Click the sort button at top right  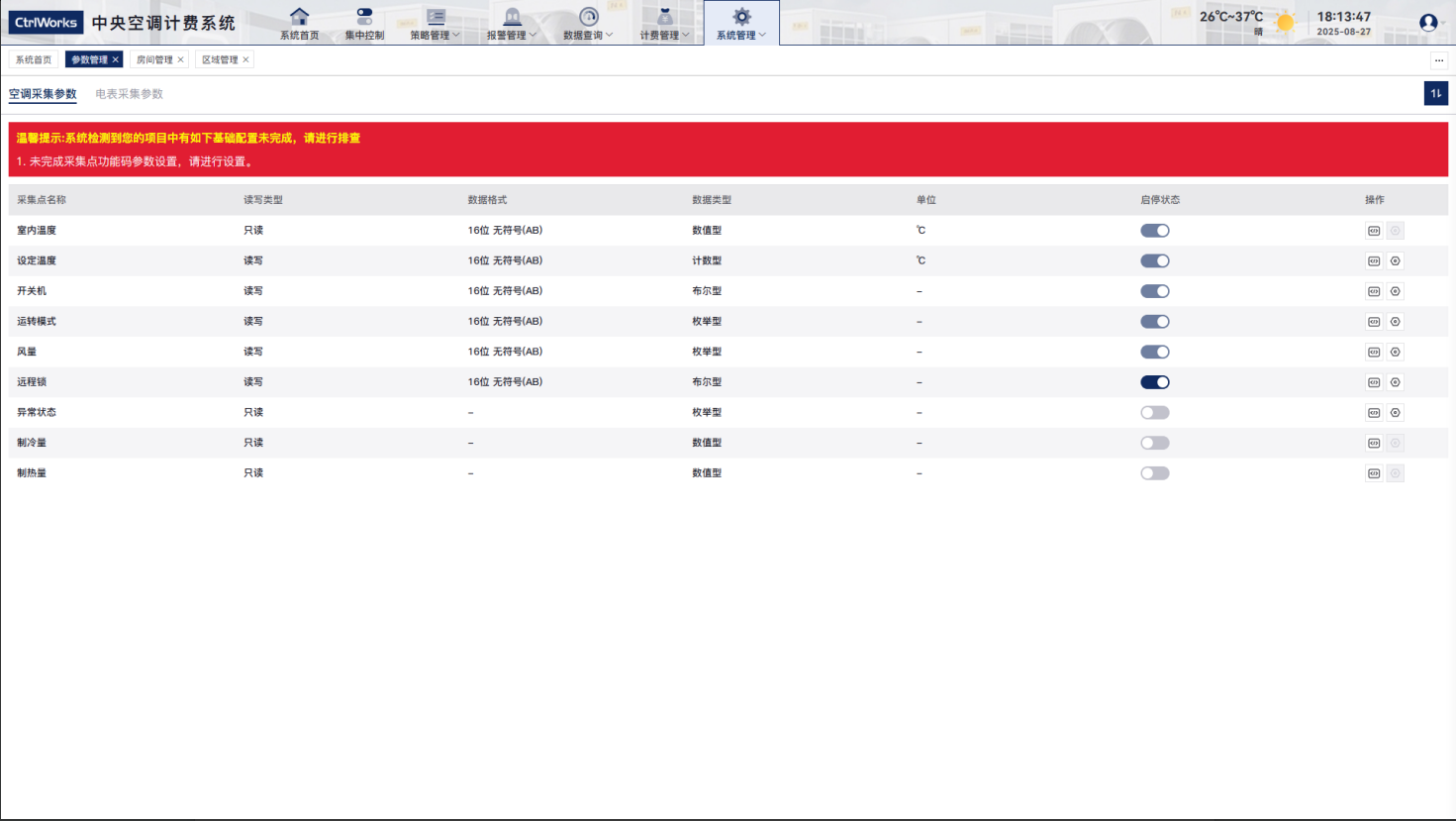coord(1435,93)
